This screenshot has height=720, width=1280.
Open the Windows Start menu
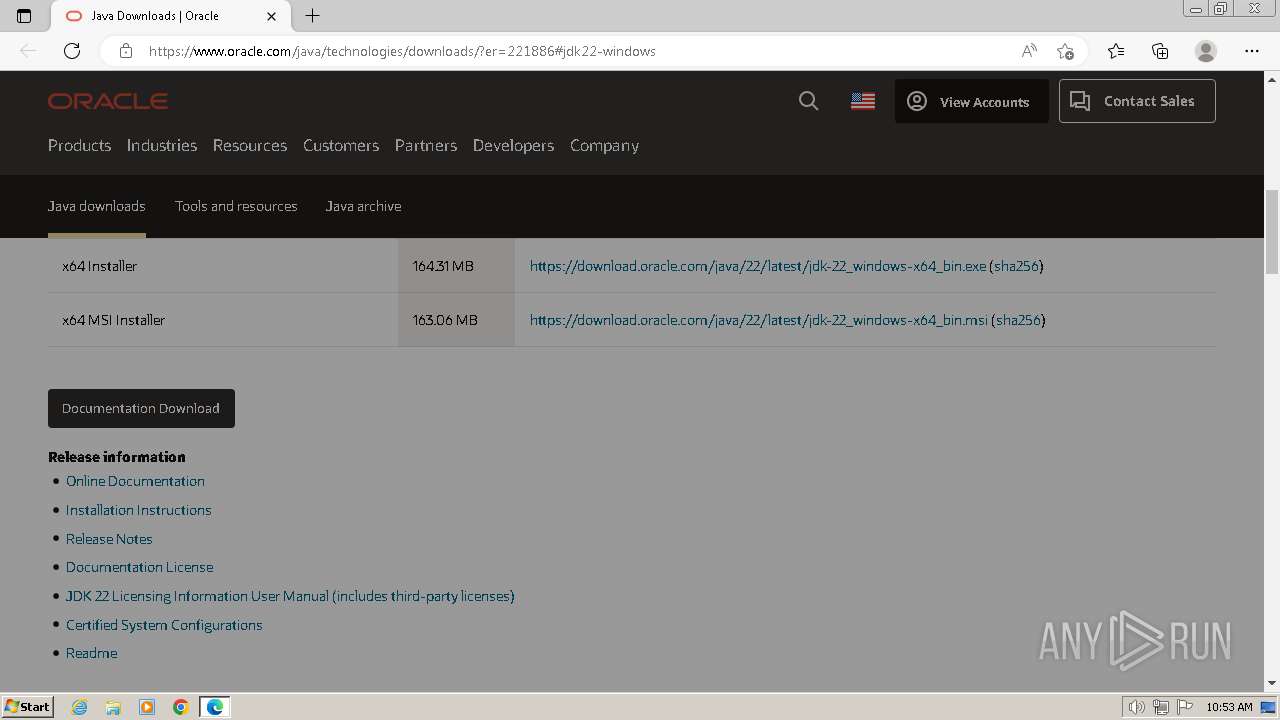[28, 706]
